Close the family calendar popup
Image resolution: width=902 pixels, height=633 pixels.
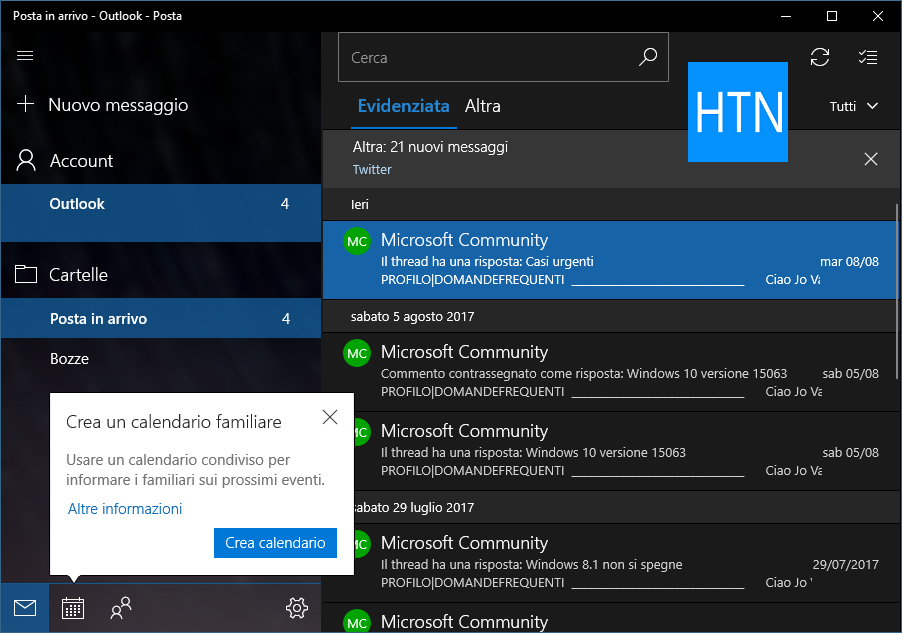tap(330, 417)
